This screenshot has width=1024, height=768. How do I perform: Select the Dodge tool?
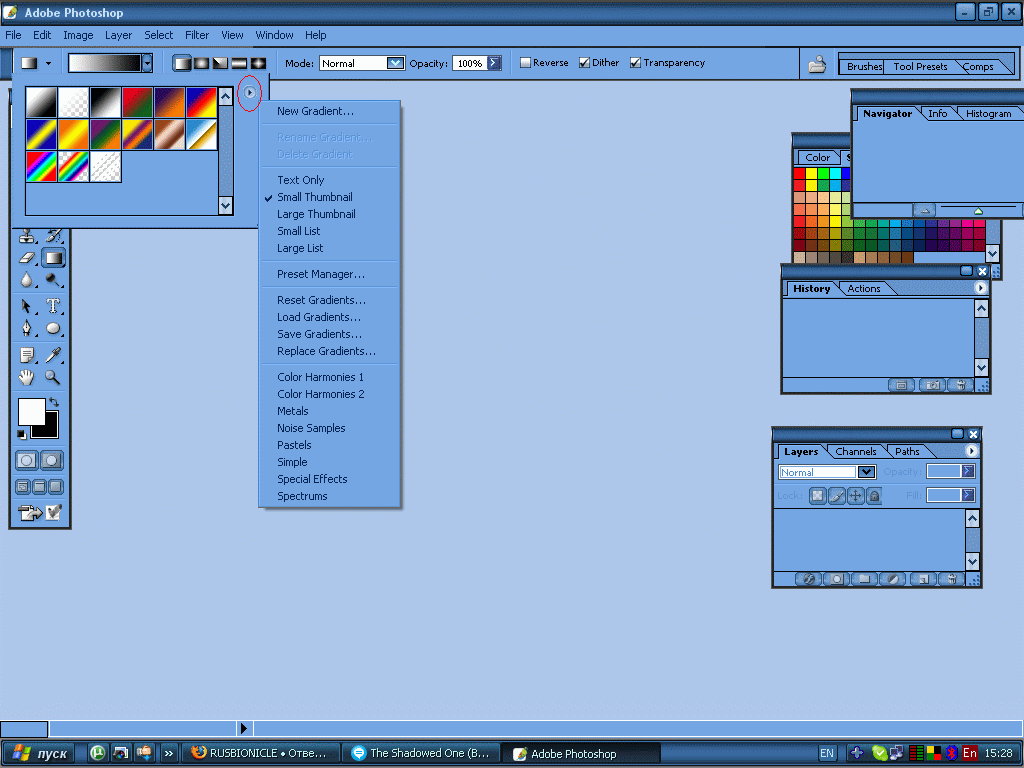[54, 280]
